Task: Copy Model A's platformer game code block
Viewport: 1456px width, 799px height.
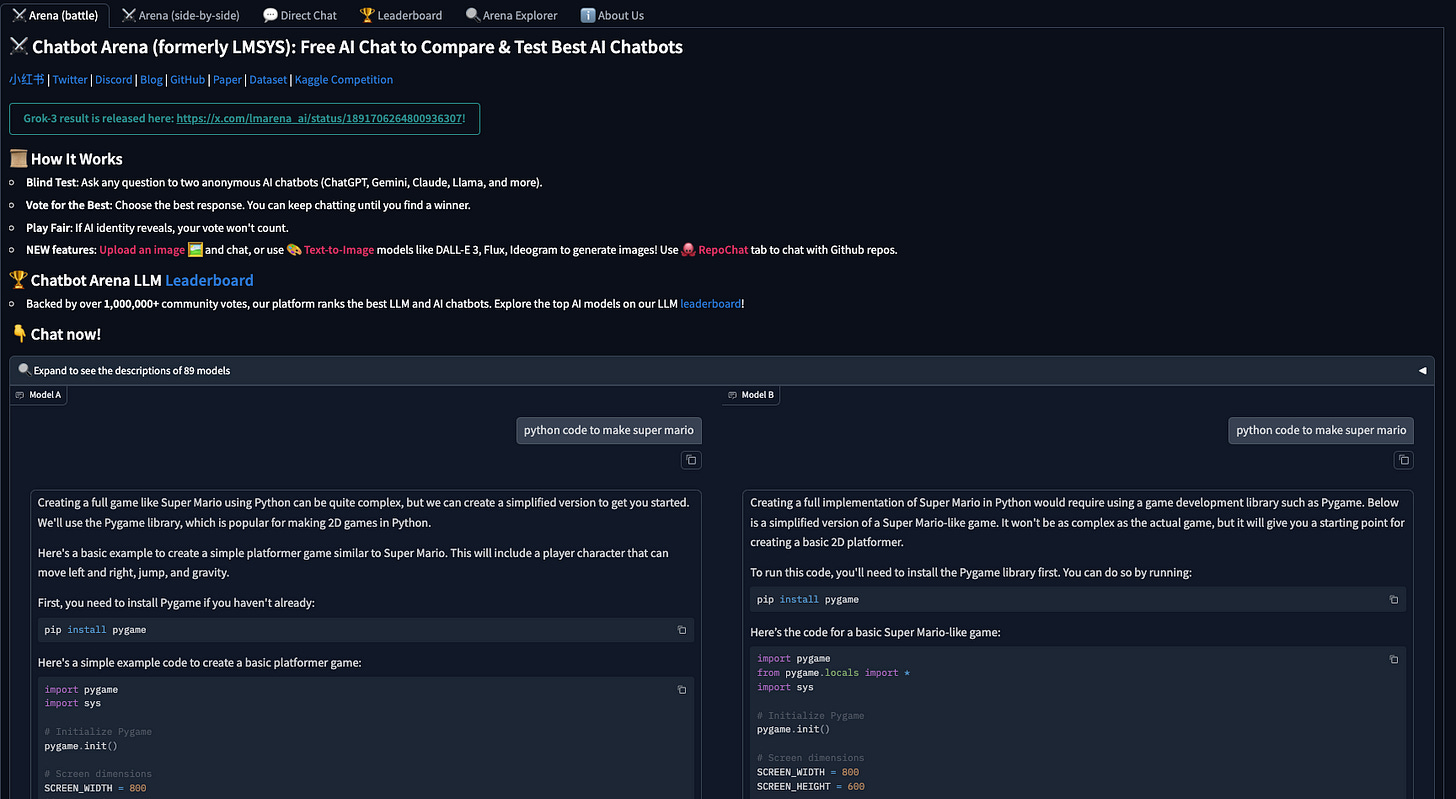Action: tap(682, 690)
